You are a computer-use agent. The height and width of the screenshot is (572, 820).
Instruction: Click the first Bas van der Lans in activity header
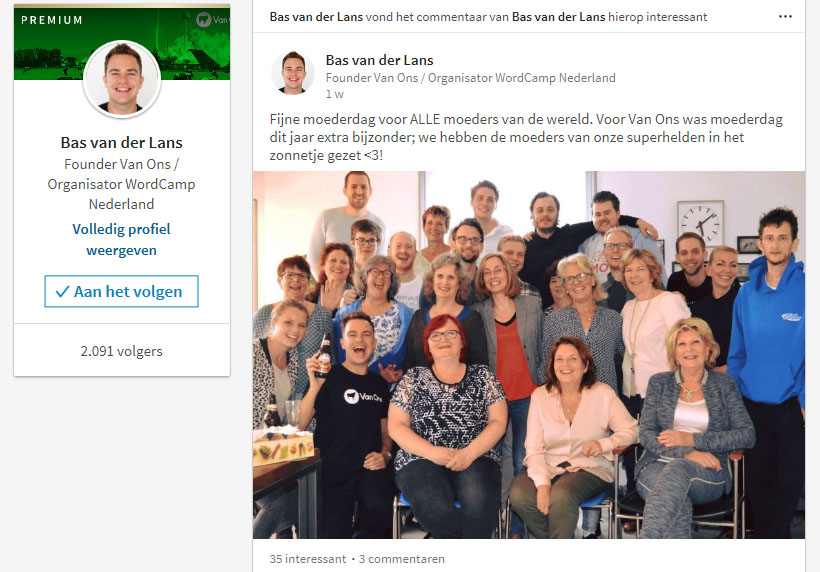(316, 17)
